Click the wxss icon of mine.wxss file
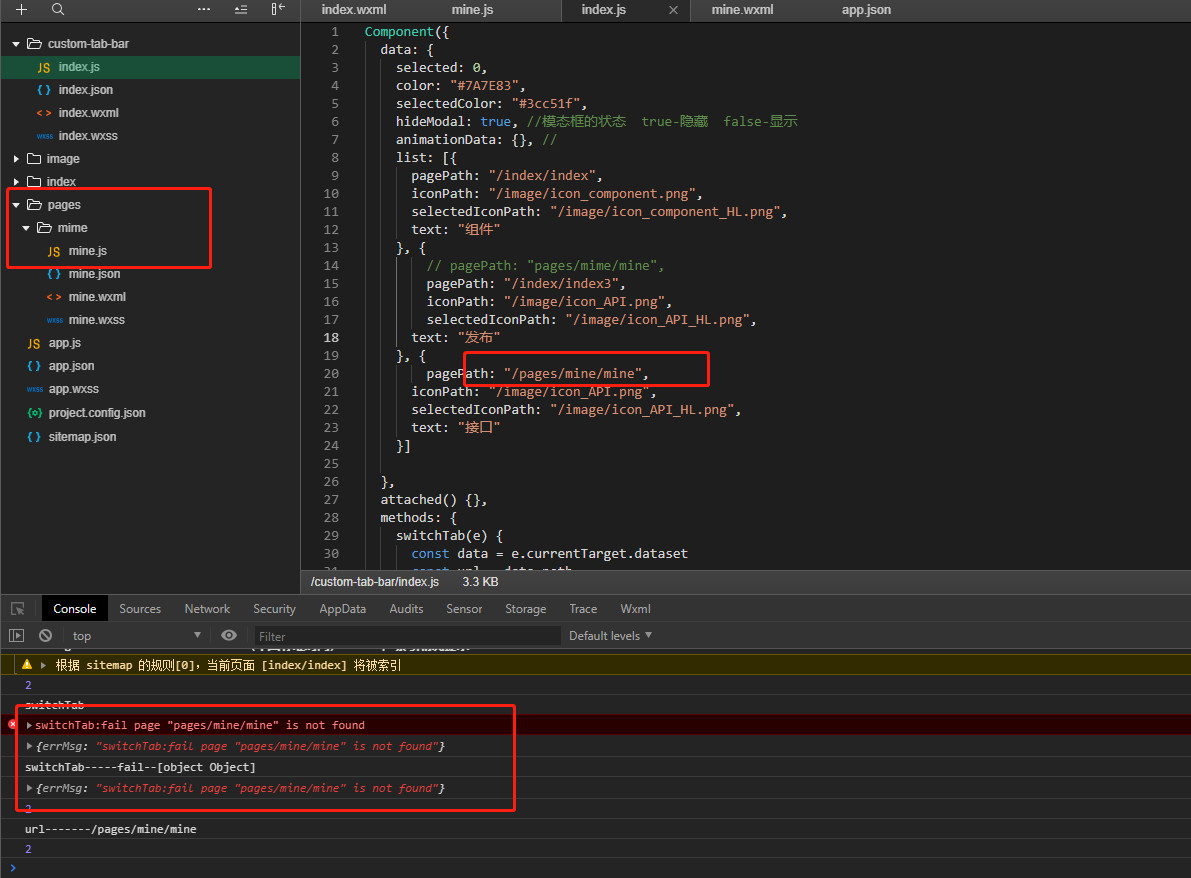This screenshot has height=878, width=1191. (55, 320)
